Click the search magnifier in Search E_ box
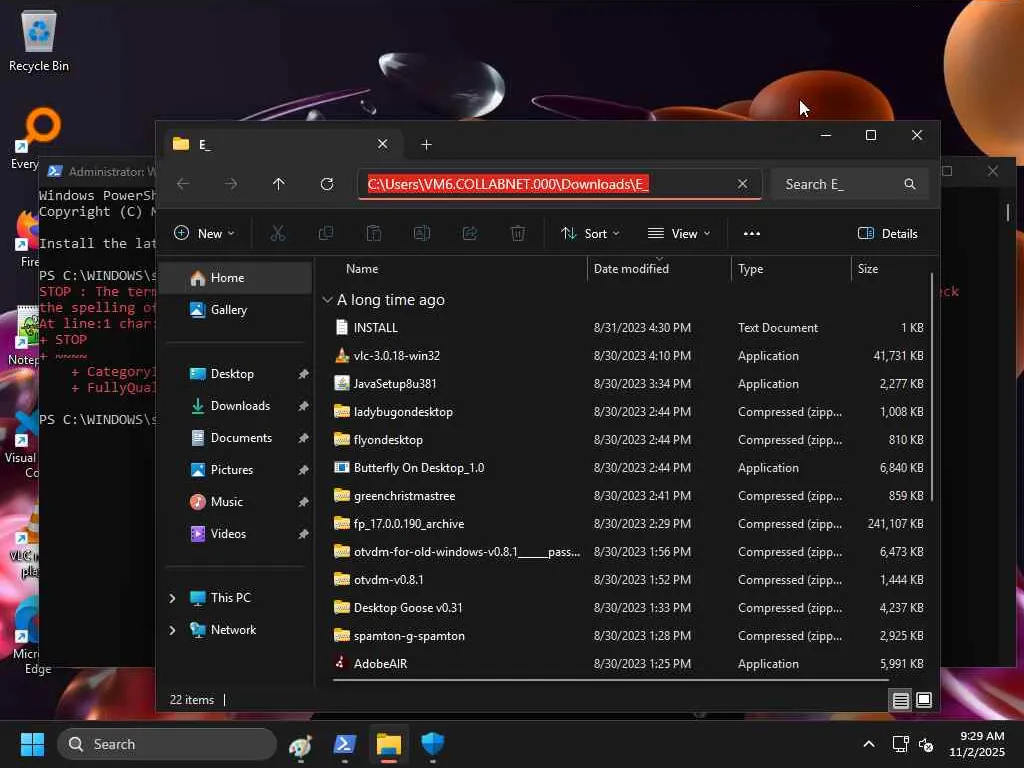 click(x=909, y=184)
